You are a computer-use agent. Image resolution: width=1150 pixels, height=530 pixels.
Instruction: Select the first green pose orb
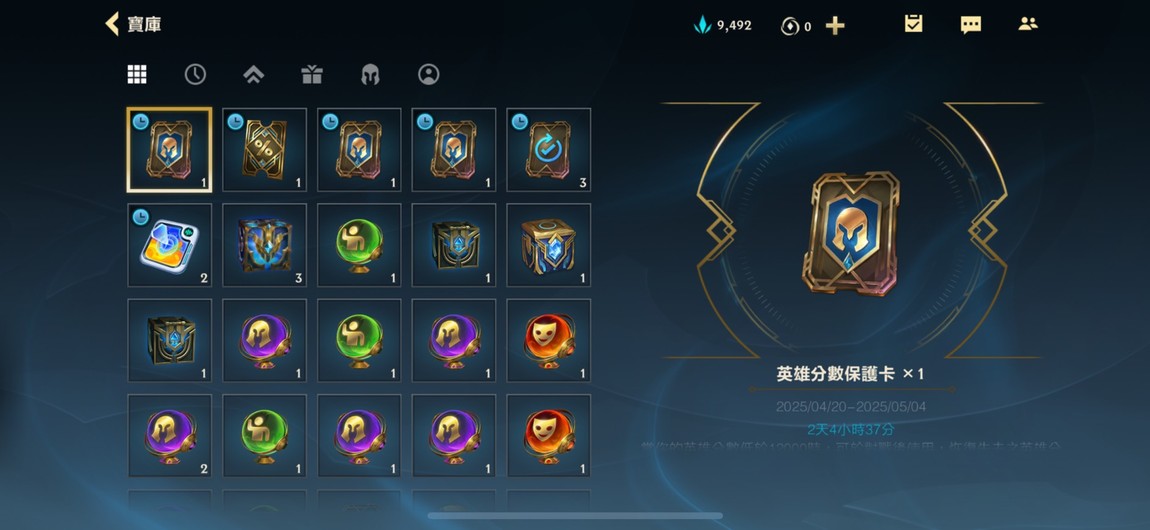click(x=359, y=245)
